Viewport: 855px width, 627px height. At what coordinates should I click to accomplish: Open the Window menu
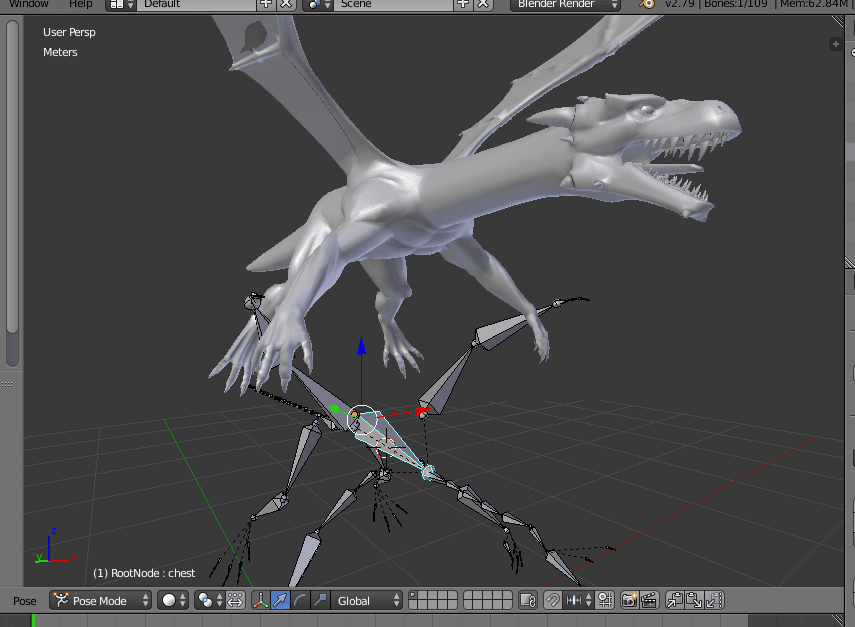tap(28, 5)
